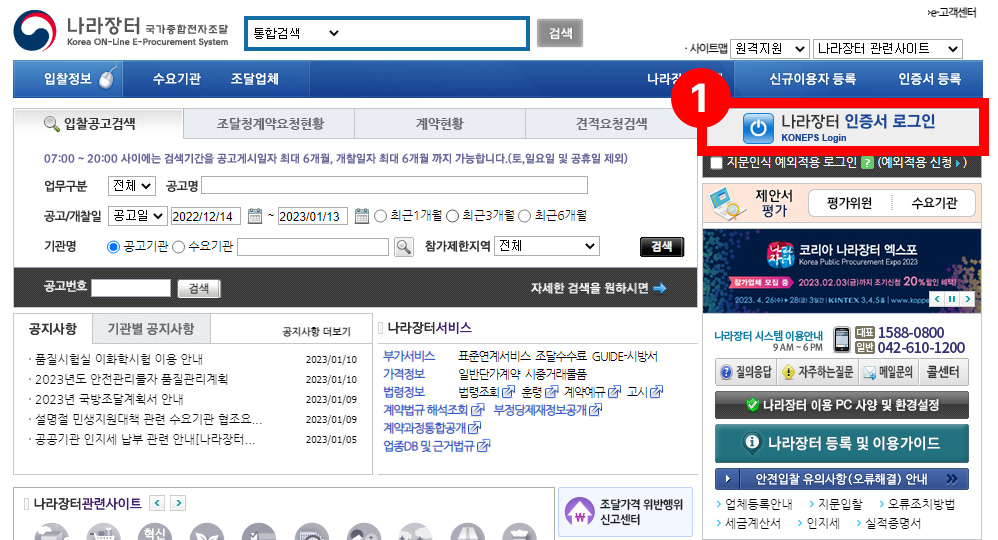Click the magnifier icon beside 기관명 field
The image size is (998, 540).
403,246
